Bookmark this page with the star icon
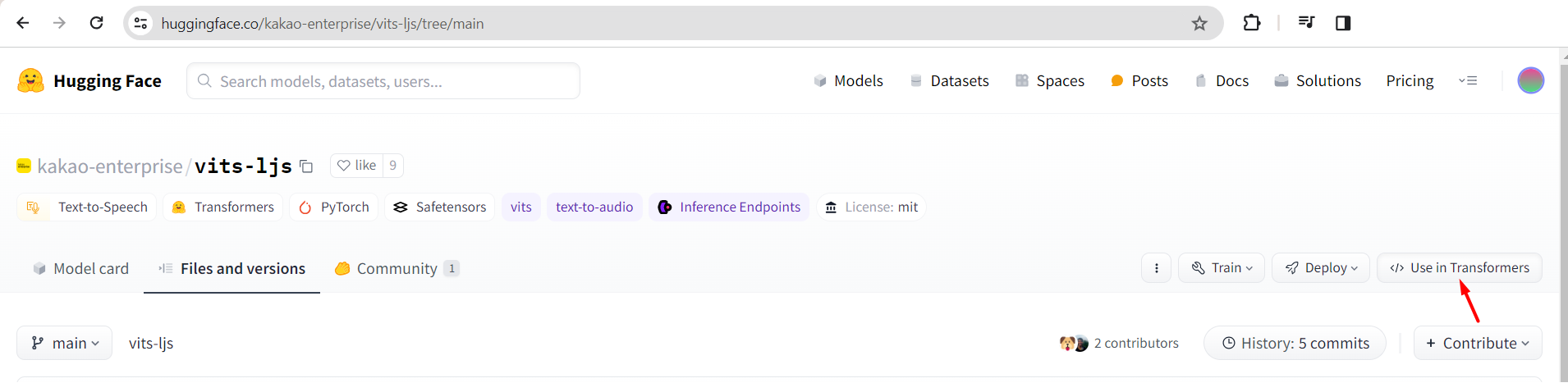This screenshot has height=392, width=1568. click(1199, 24)
